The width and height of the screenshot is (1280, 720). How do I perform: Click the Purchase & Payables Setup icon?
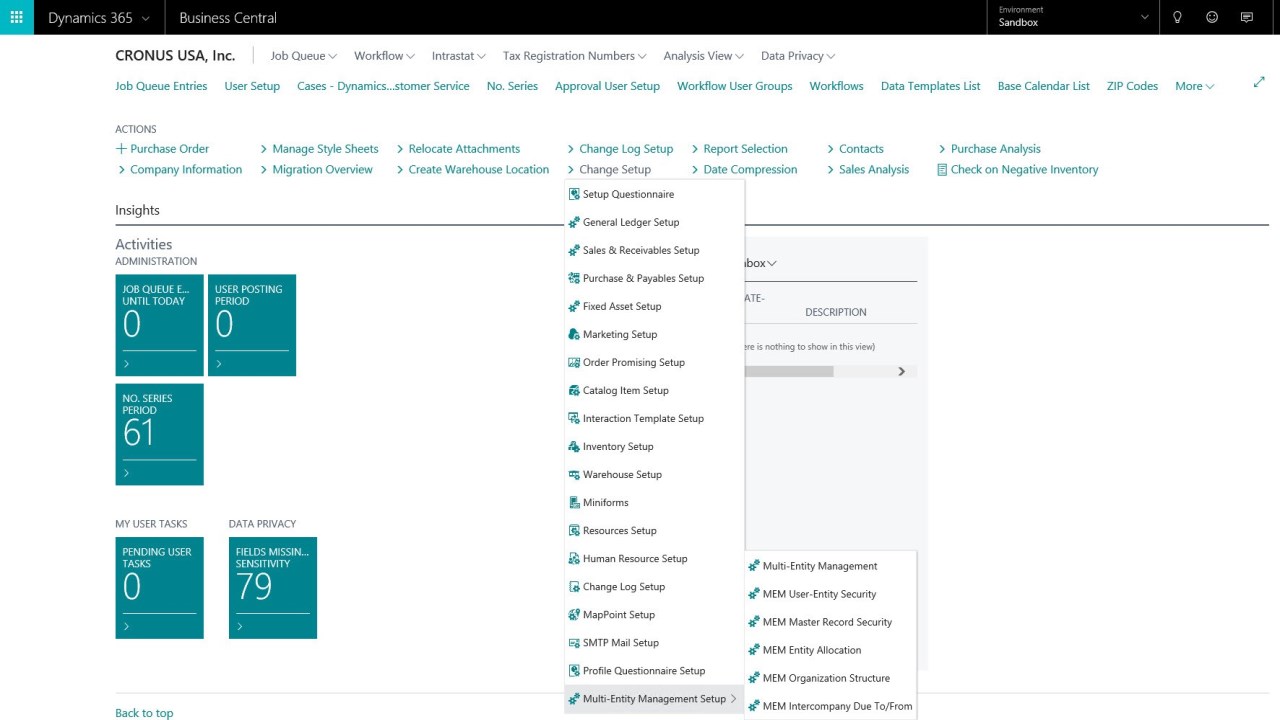[x=574, y=278]
